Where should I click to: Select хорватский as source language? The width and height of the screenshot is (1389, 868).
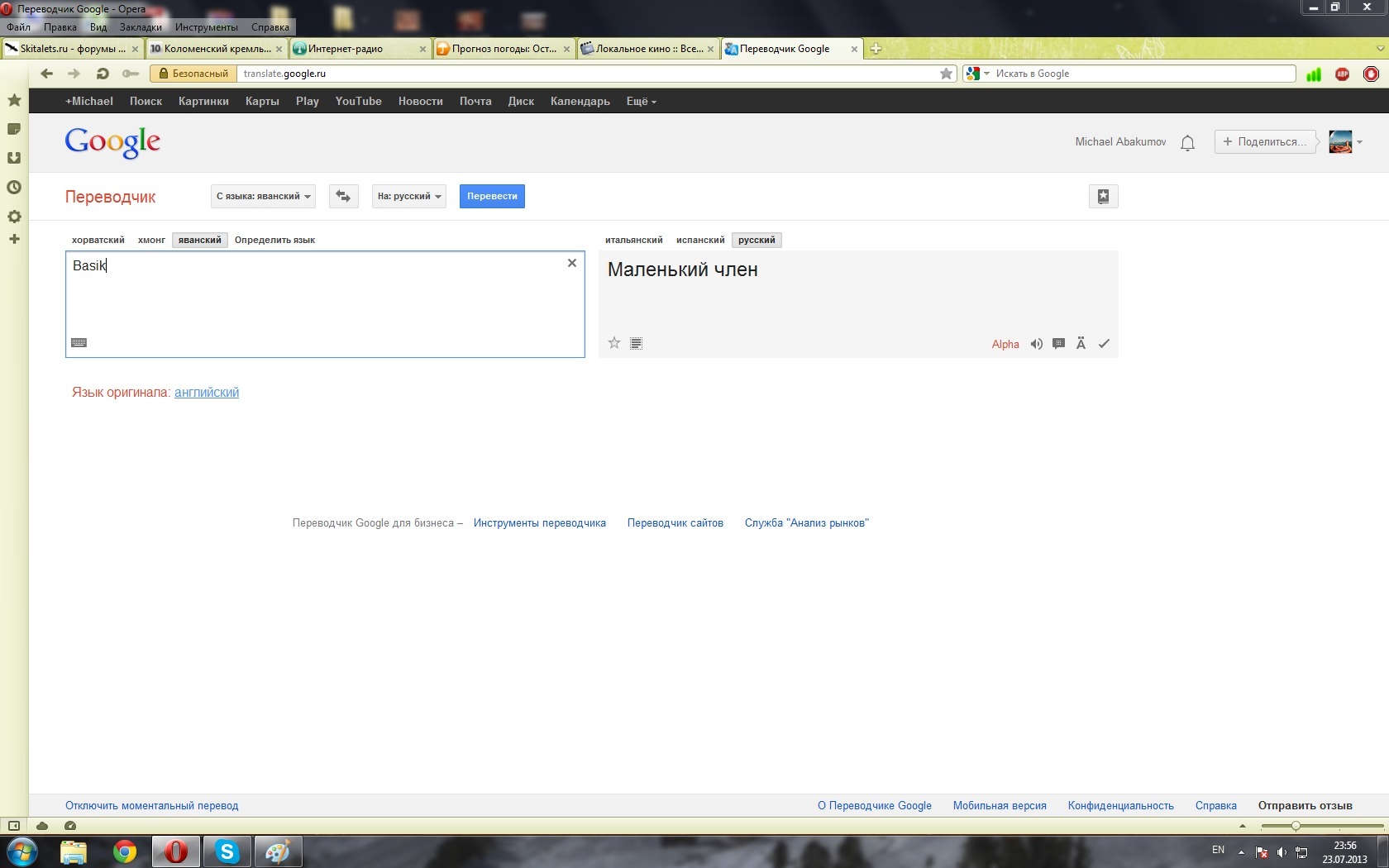click(98, 241)
